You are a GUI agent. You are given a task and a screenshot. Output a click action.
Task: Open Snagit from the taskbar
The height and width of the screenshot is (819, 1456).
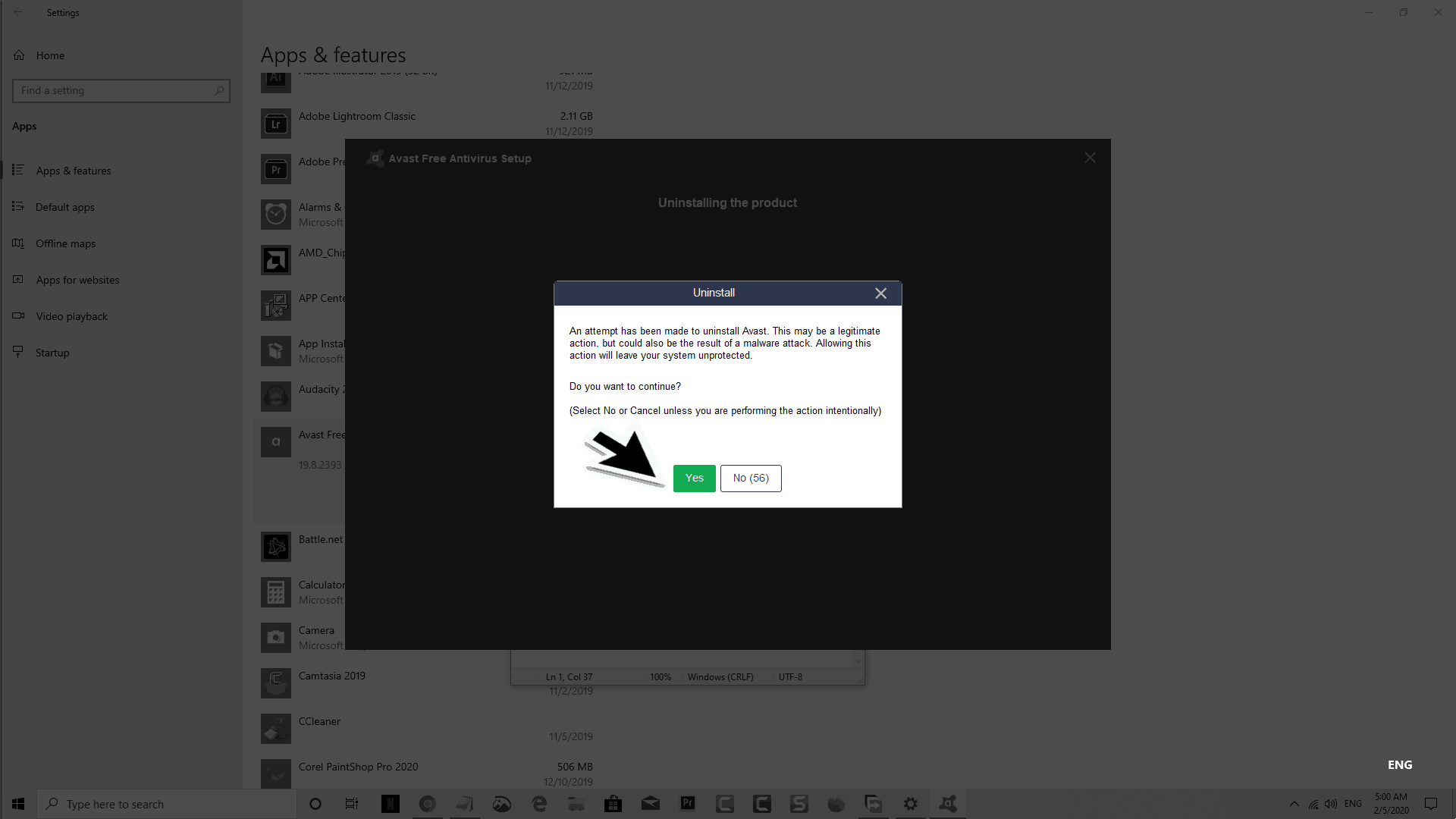tap(799, 804)
